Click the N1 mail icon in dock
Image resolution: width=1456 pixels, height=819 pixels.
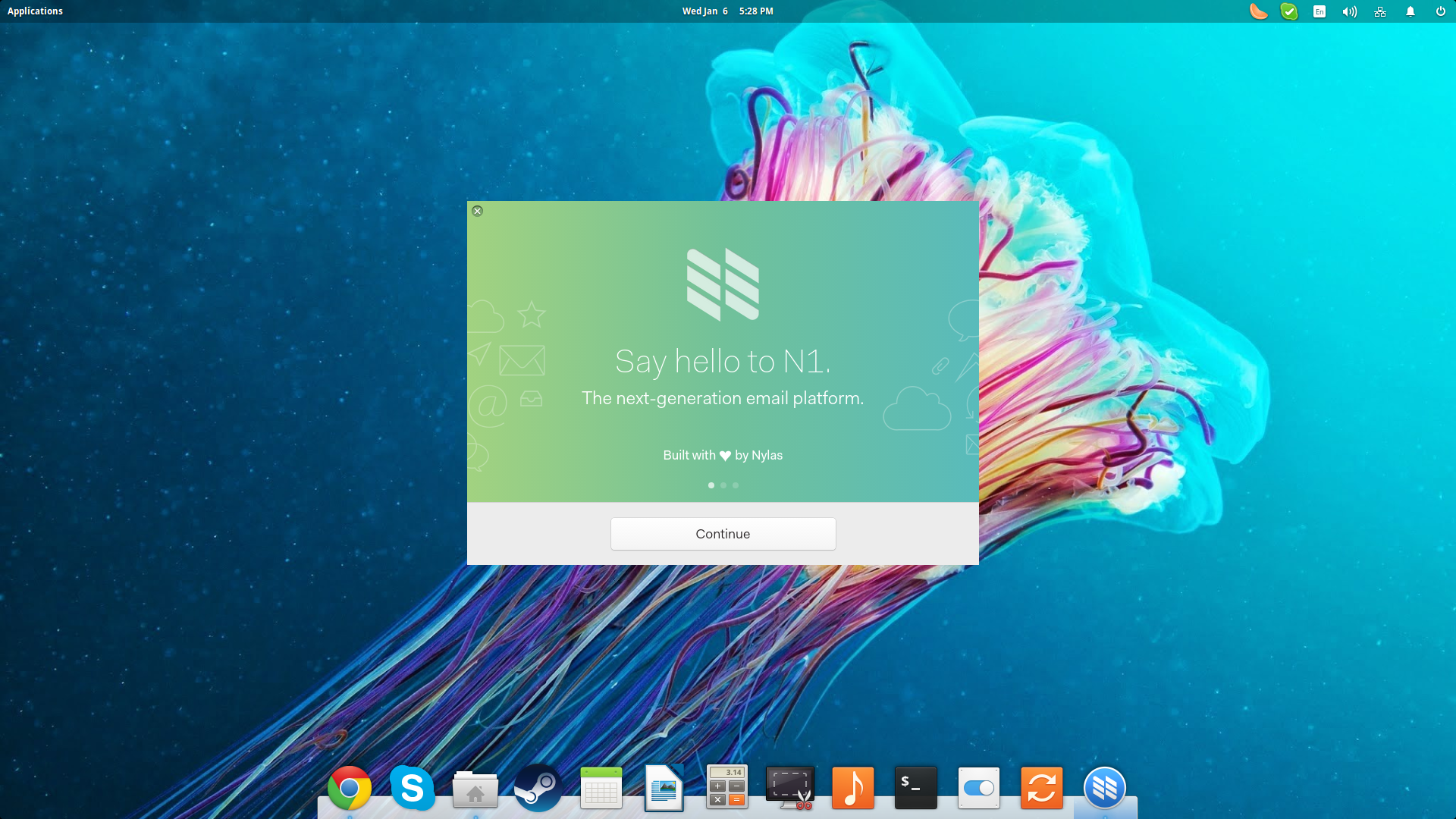coord(1104,789)
